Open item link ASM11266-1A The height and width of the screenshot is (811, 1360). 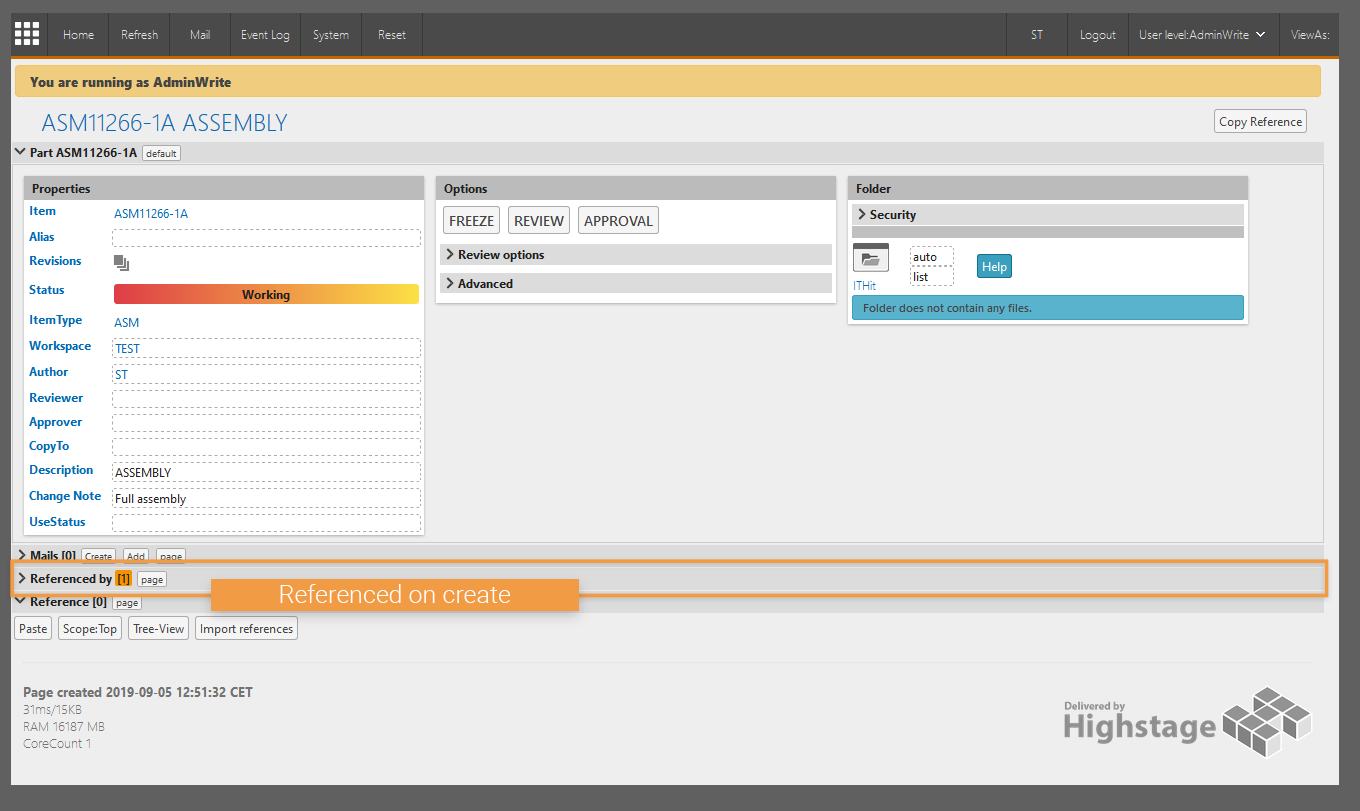[151, 213]
